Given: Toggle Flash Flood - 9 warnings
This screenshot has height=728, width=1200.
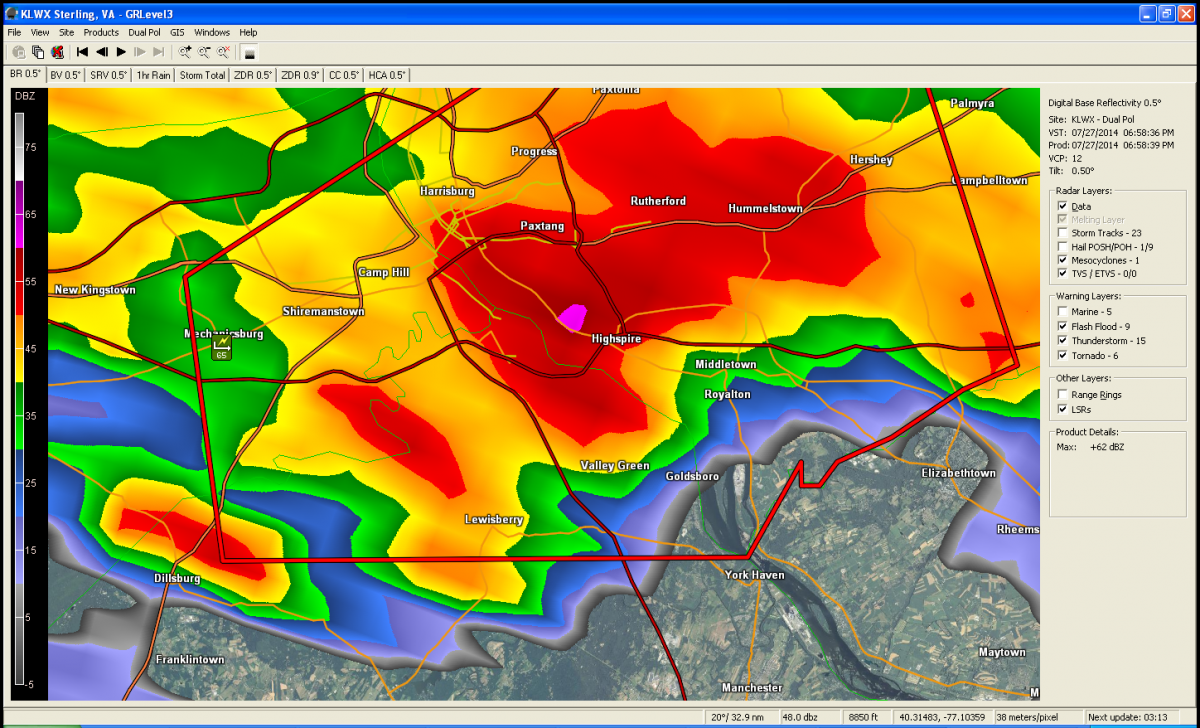Looking at the screenshot, I should (1063, 326).
